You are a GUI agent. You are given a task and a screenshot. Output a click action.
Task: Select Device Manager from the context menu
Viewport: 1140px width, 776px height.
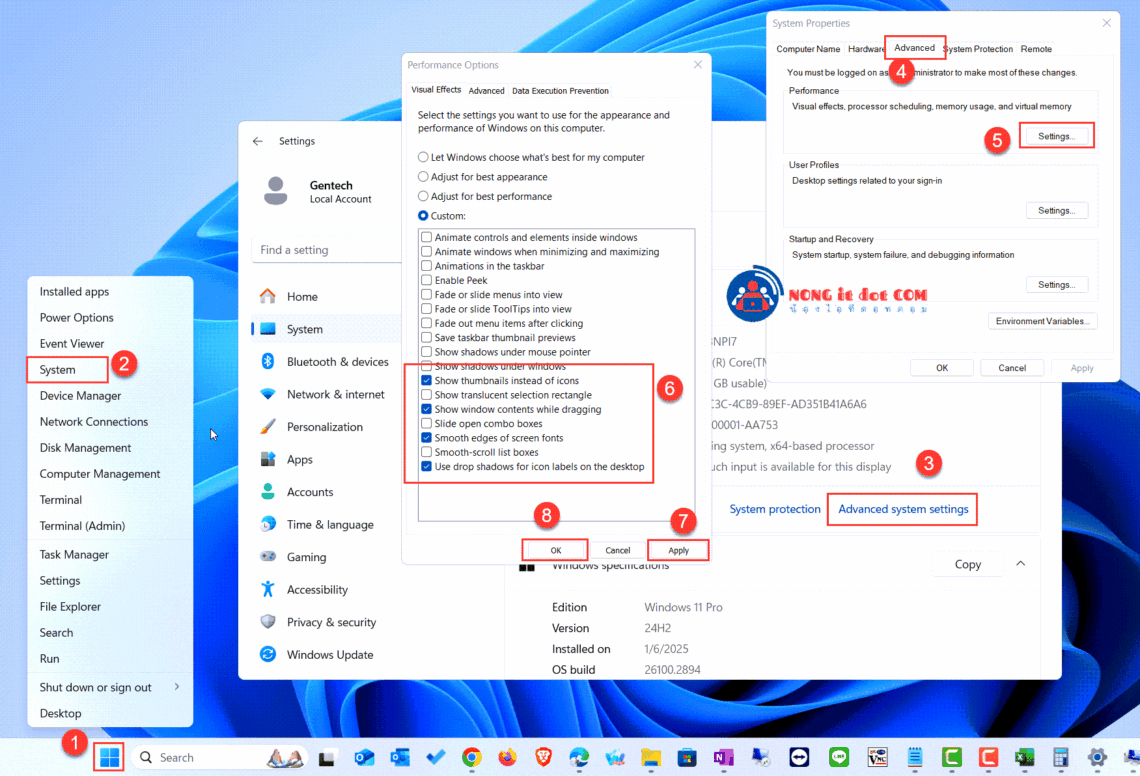pos(79,395)
